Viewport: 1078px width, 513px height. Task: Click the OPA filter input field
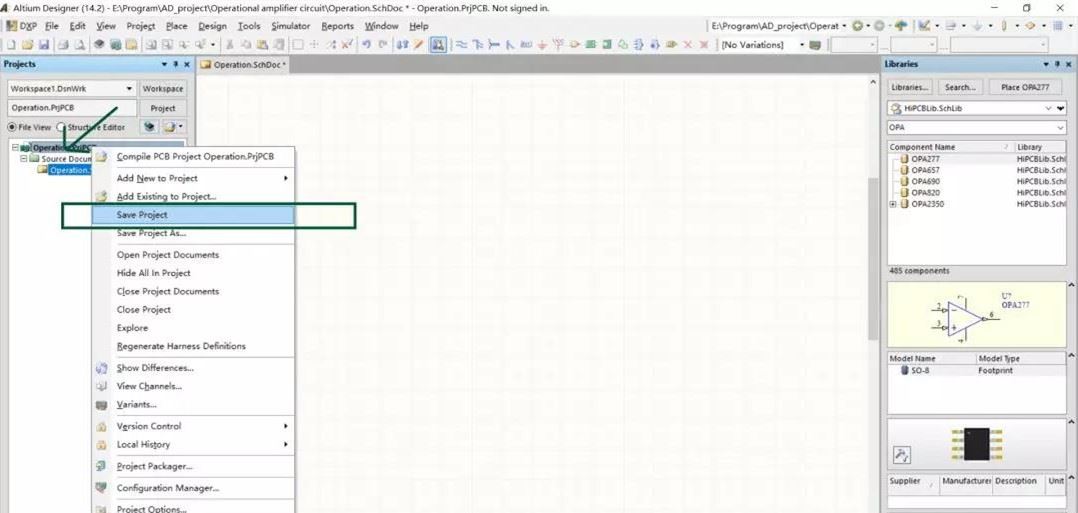point(970,128)
